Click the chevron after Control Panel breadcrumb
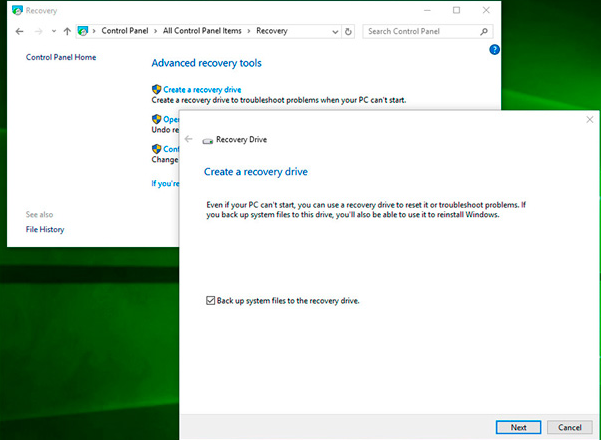 click(157, 31)
